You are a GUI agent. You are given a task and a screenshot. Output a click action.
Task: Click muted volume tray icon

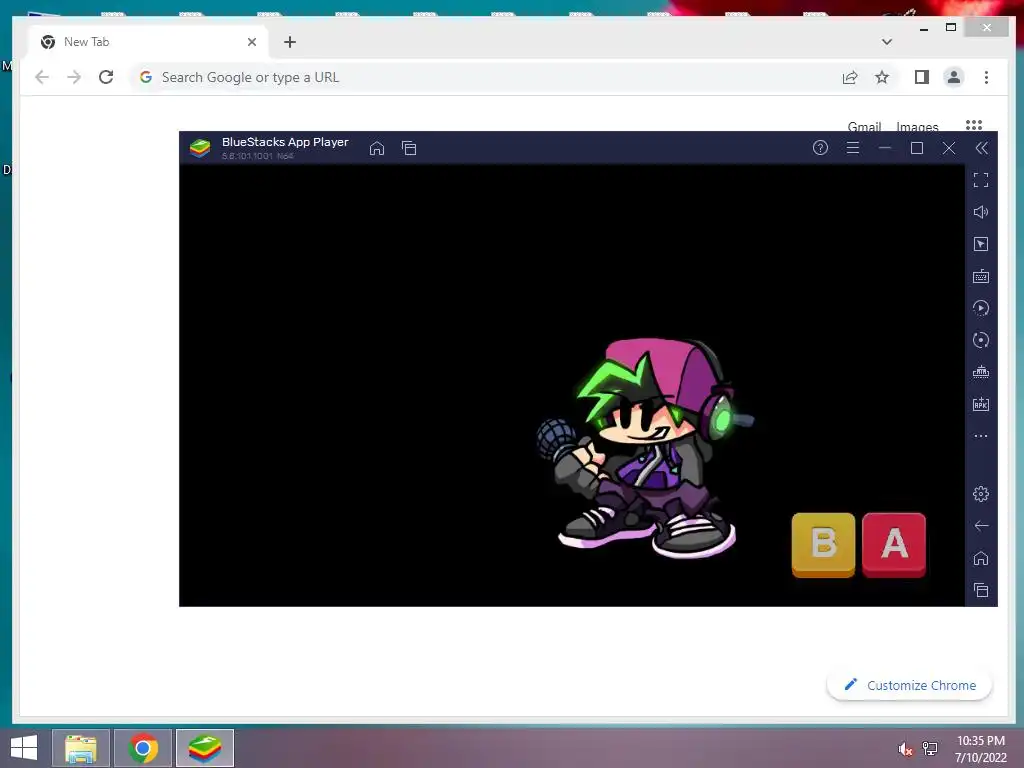905,749
